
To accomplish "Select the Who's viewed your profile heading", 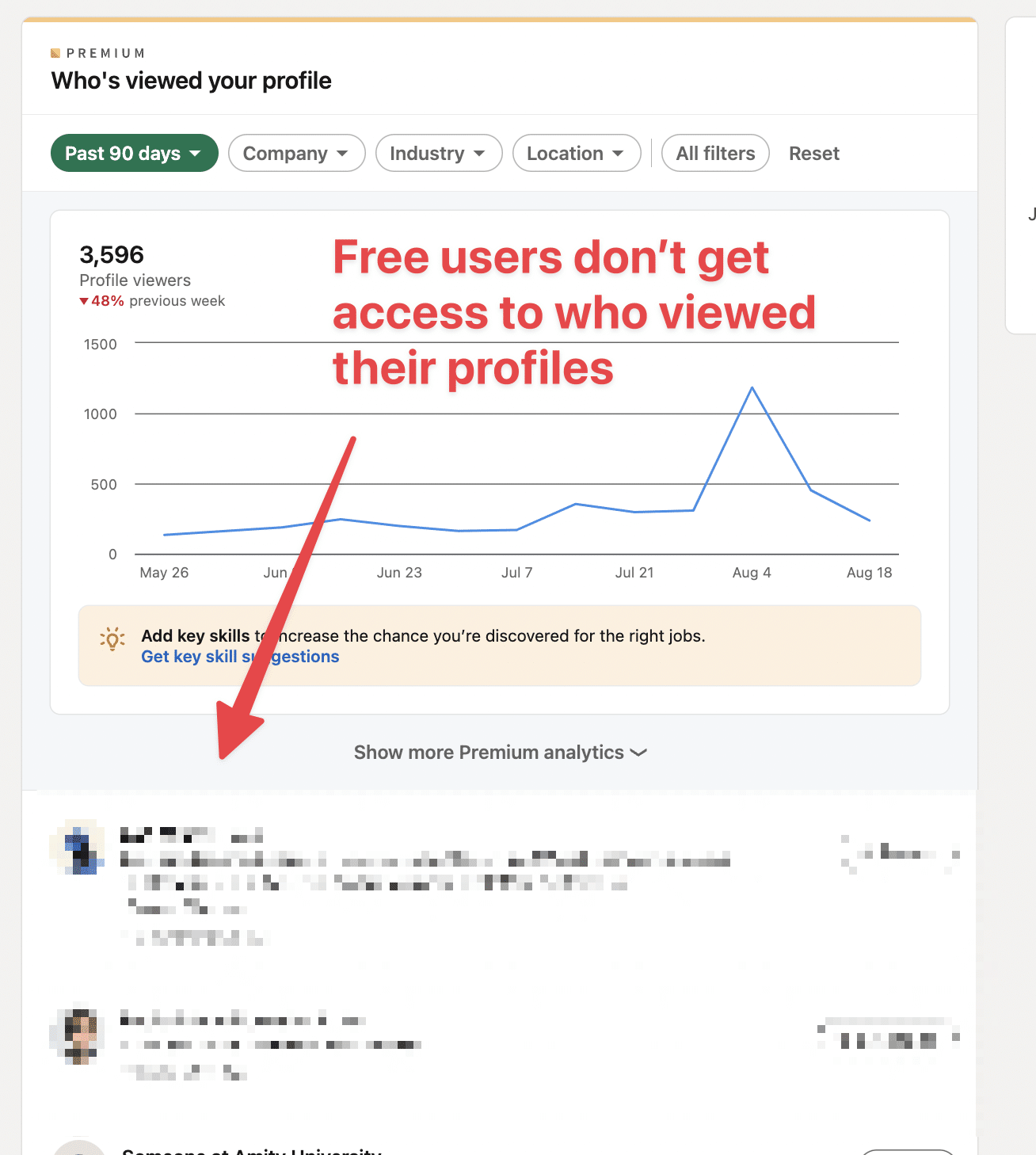I will click(x=190, y=80).
